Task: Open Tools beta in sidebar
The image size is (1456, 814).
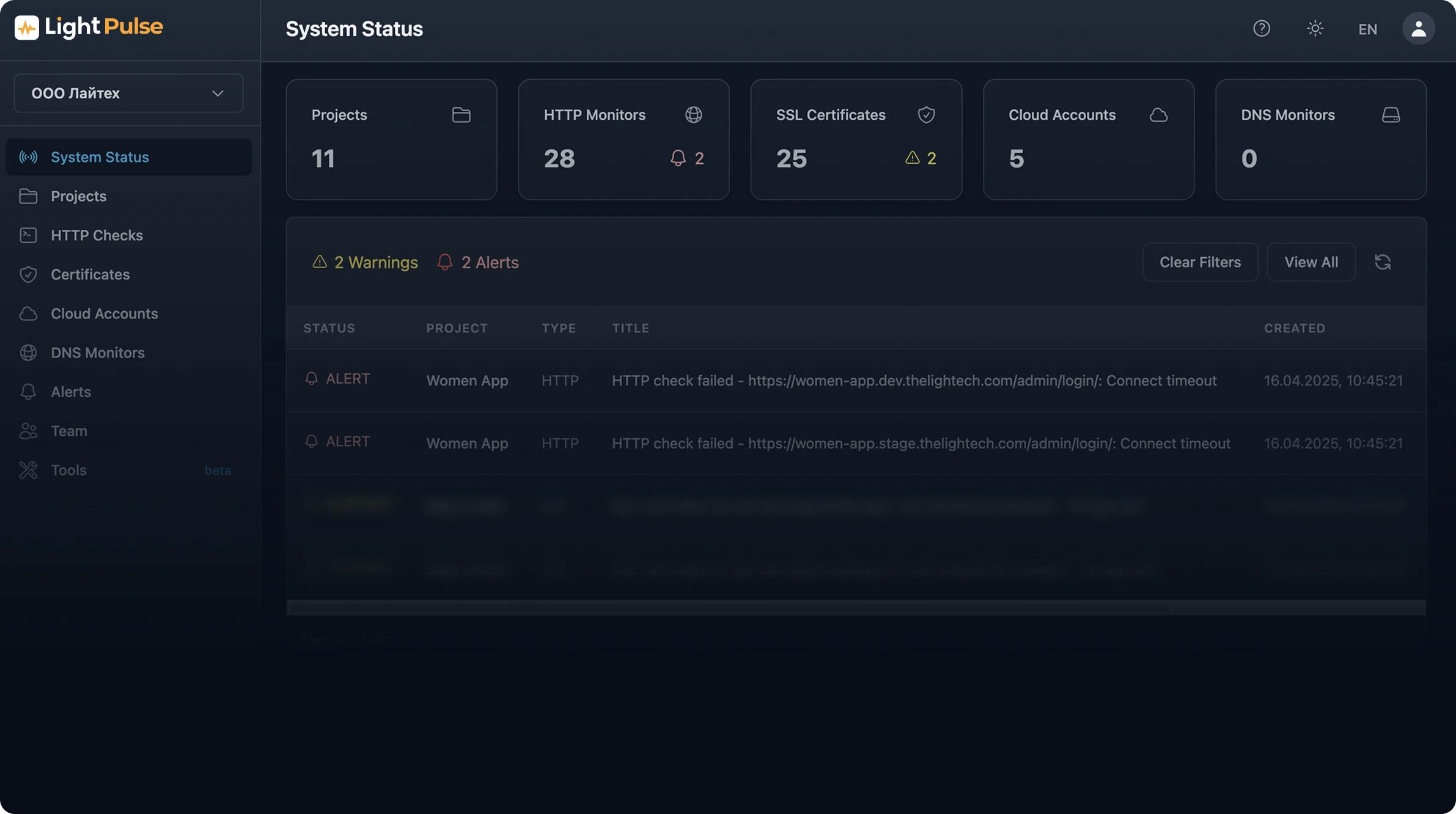Action: pos(68,470)
